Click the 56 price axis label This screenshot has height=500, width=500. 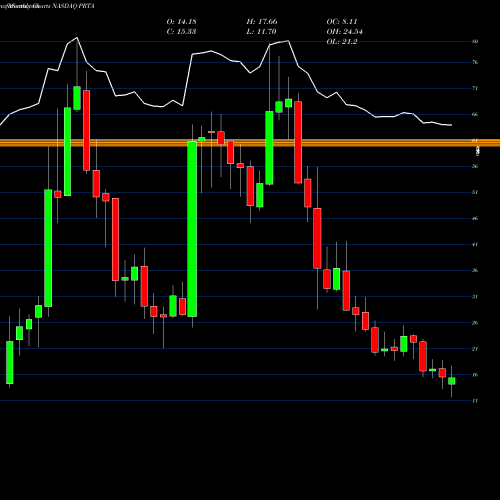click(475, 166)
